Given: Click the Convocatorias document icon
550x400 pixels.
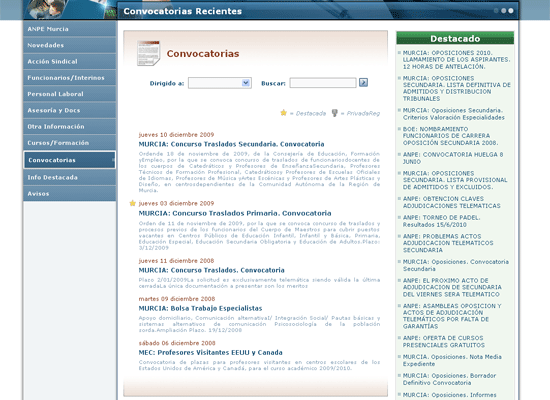Looking at the screenshot, I should tap(148, 53).
